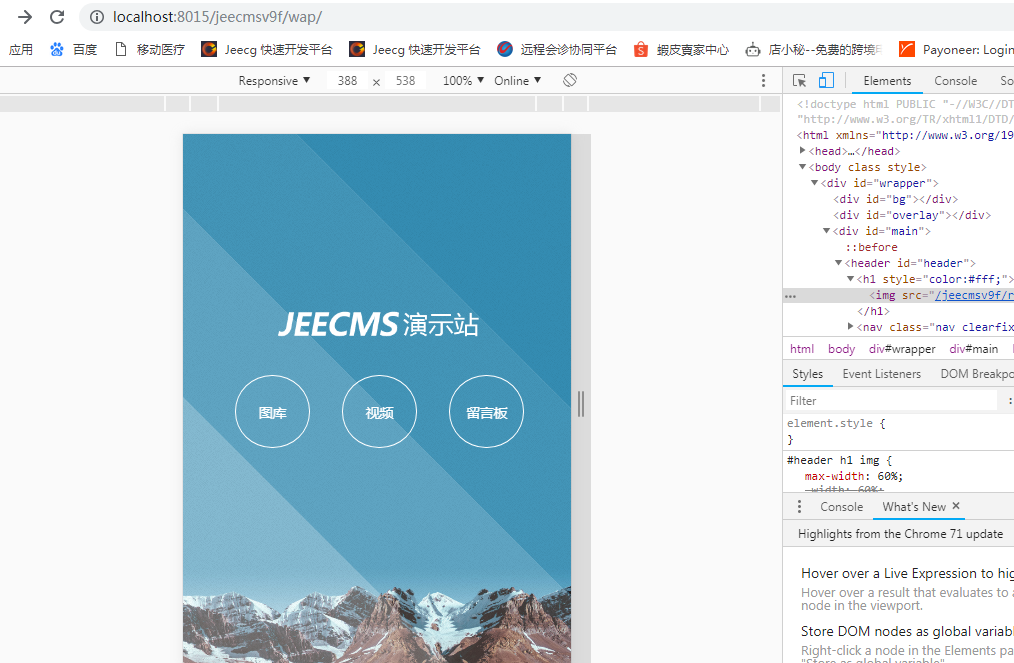The image size is (1014, 663).
Task: Open the 百度 bookmark
Action: point(74,49)
